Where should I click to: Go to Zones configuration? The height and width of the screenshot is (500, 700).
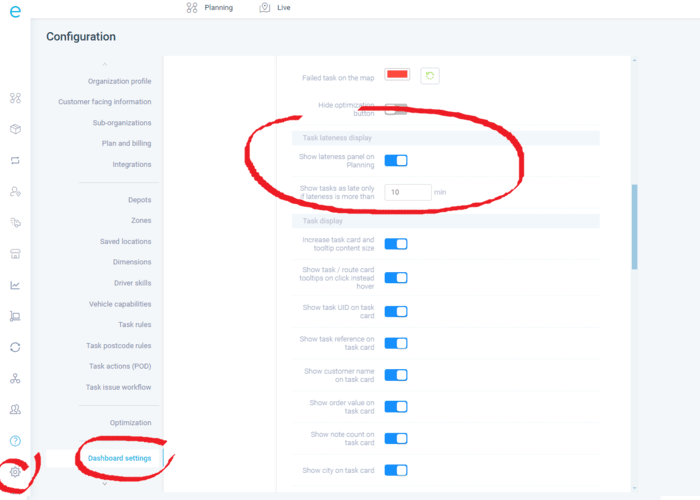141,221
